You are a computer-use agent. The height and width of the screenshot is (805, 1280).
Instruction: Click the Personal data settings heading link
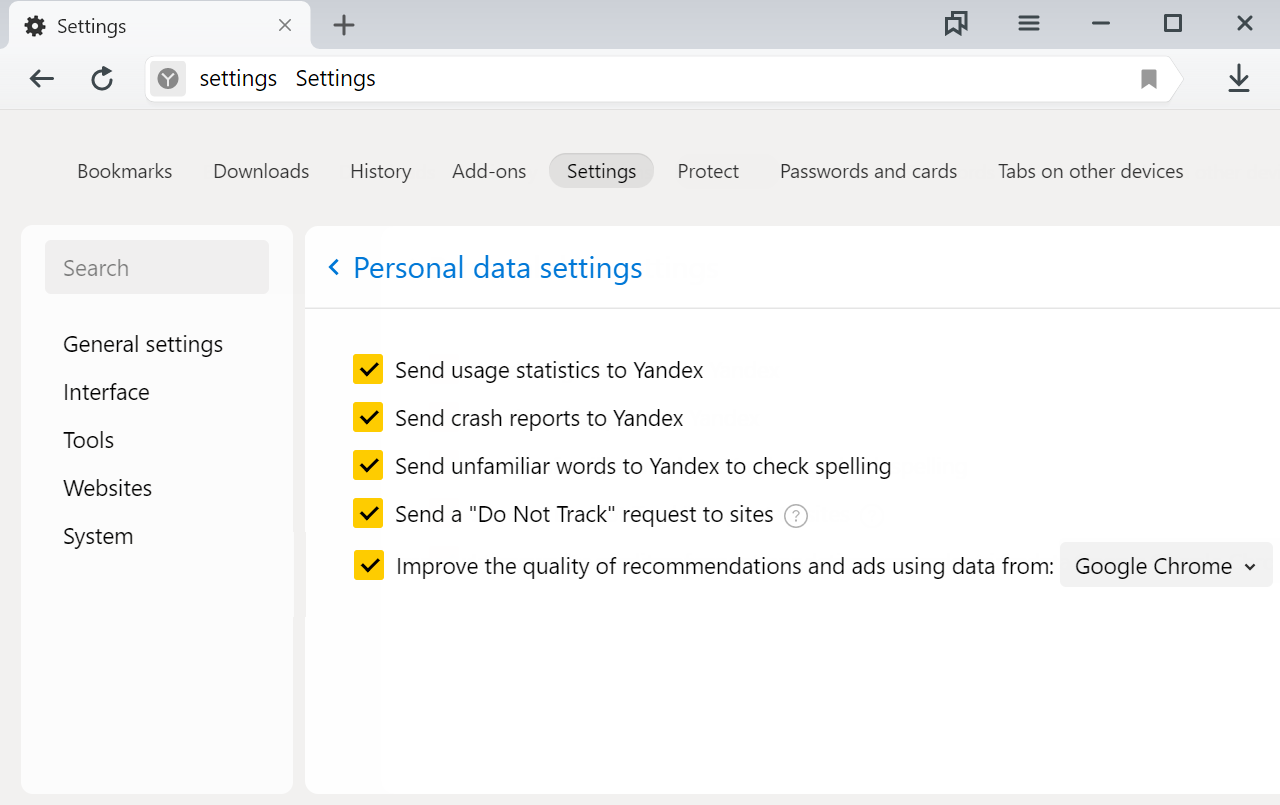(x=498, y=268)
